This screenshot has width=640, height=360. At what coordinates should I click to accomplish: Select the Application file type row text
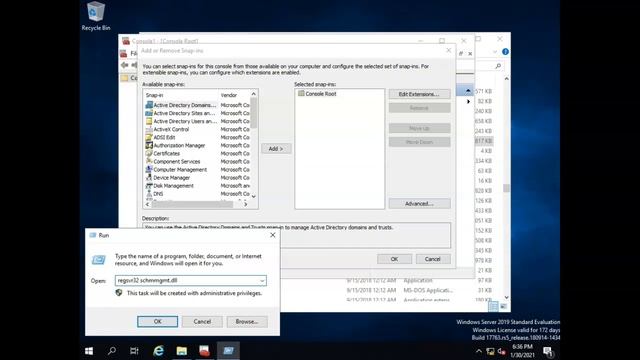[418, 280]
